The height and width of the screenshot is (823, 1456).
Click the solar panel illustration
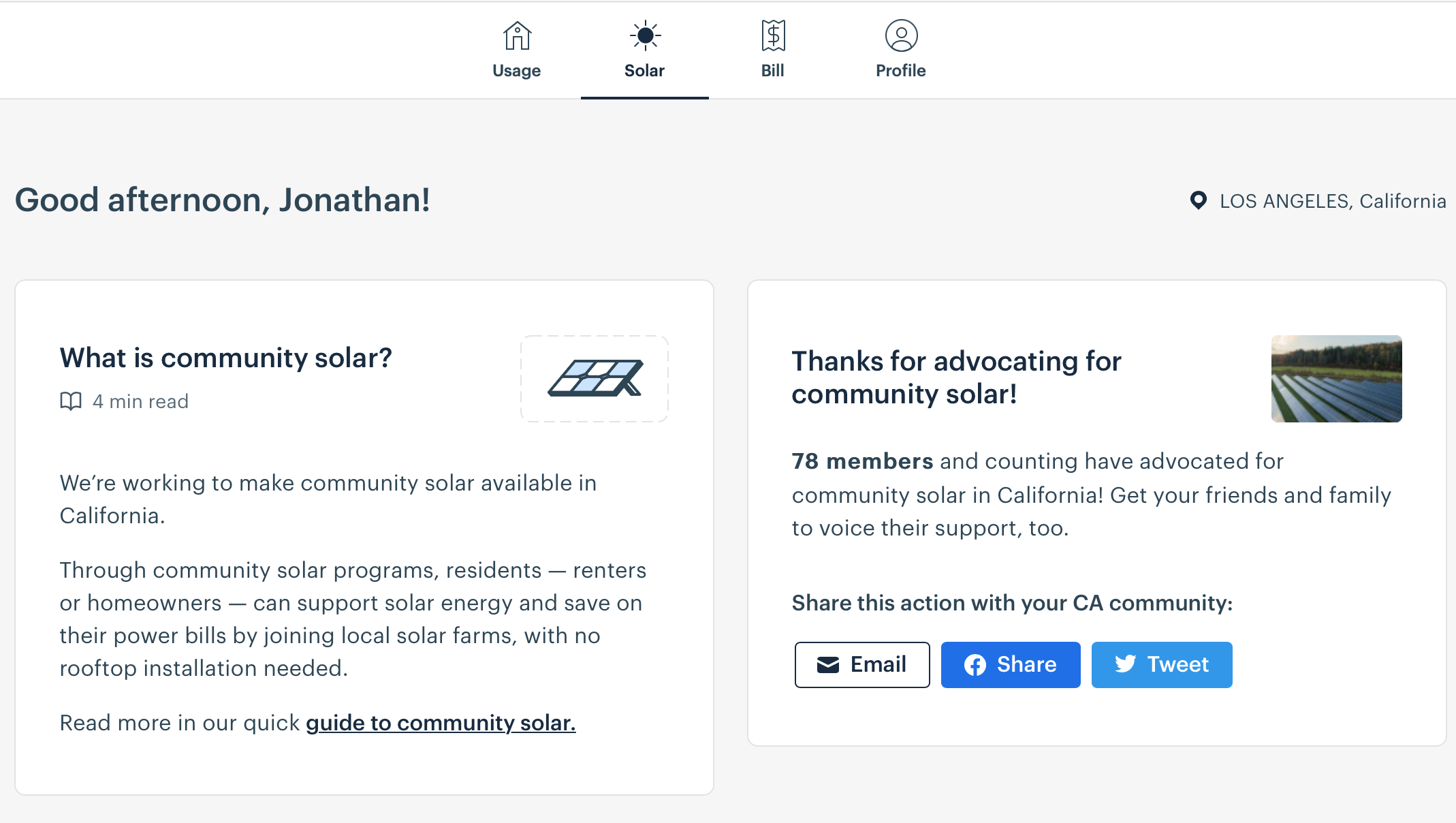595,379
